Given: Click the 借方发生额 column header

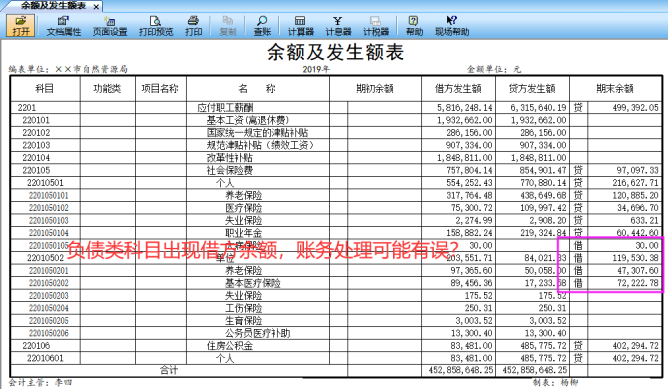Looking at the screenshot, I should coord(458,88).
